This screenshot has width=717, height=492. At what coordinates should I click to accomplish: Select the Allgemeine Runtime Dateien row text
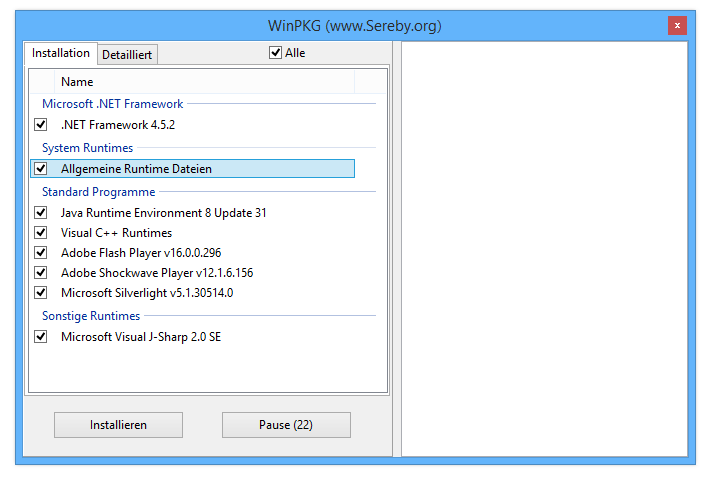(136, 169)
